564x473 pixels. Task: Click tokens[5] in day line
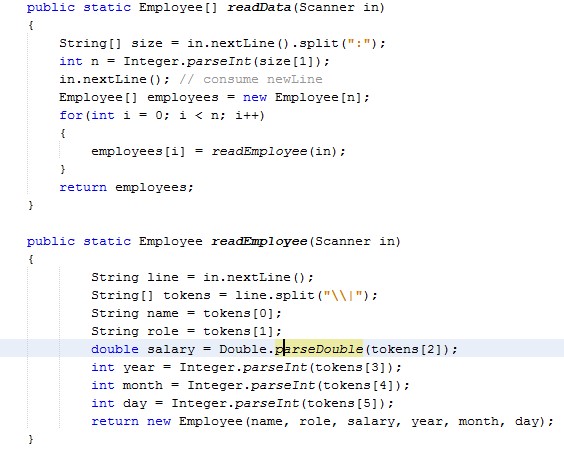click(342, 403)
